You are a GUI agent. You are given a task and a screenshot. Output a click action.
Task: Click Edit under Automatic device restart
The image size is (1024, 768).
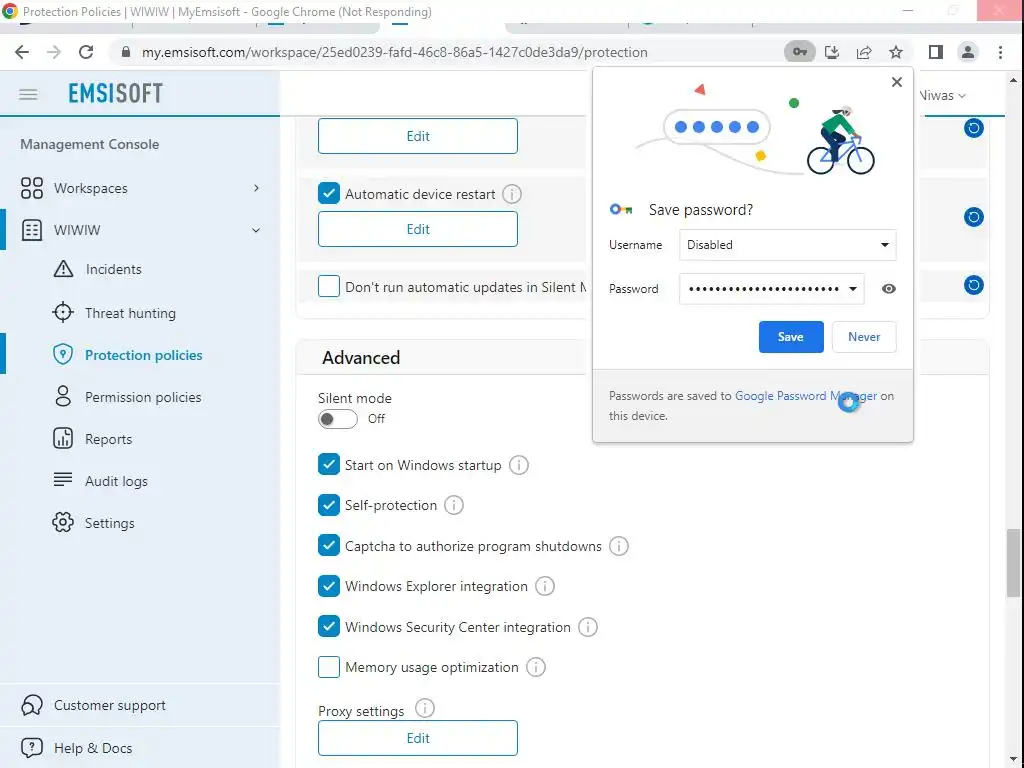[x=418, y=229]
